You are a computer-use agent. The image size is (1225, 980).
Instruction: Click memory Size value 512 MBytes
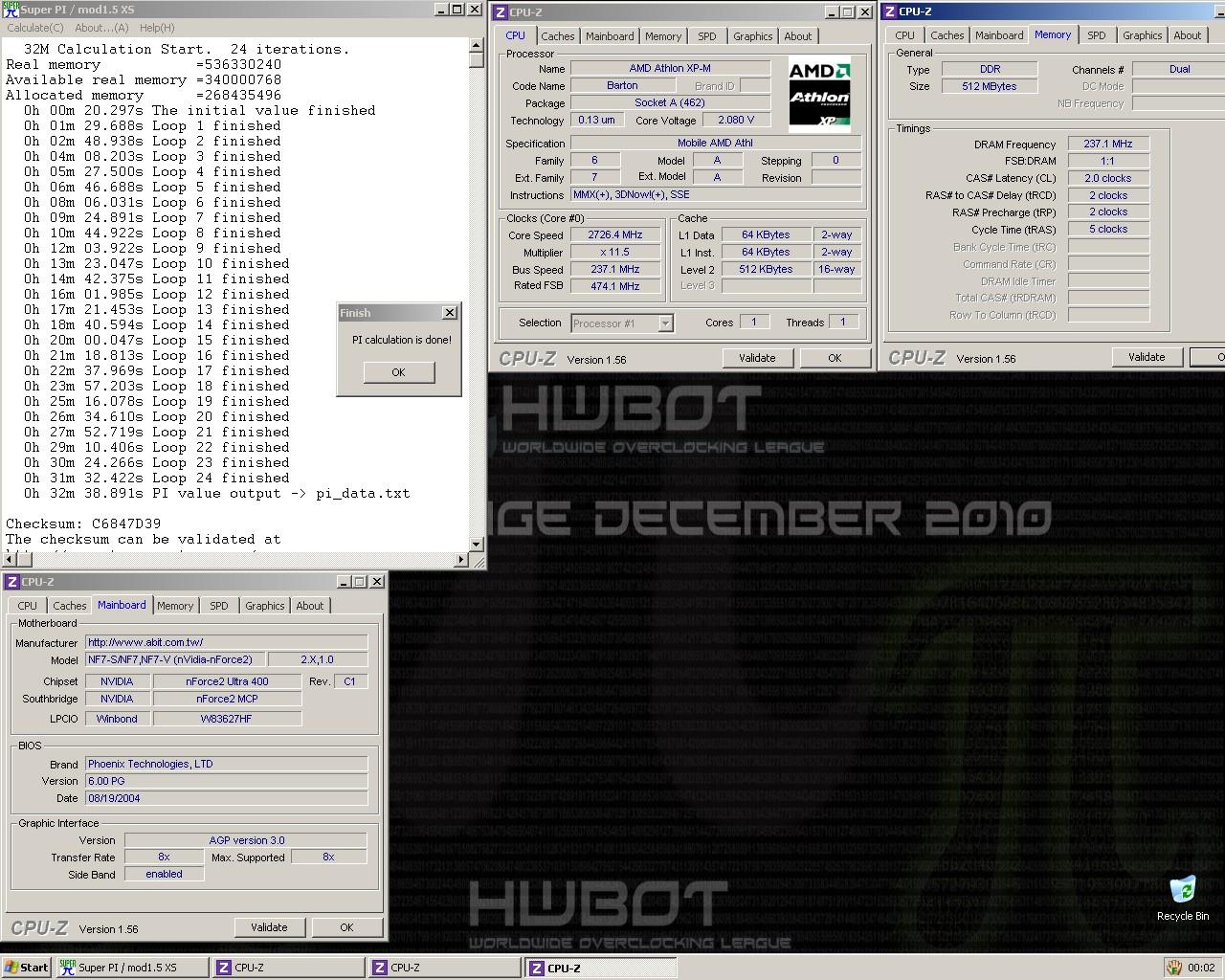tap(990, 86)
